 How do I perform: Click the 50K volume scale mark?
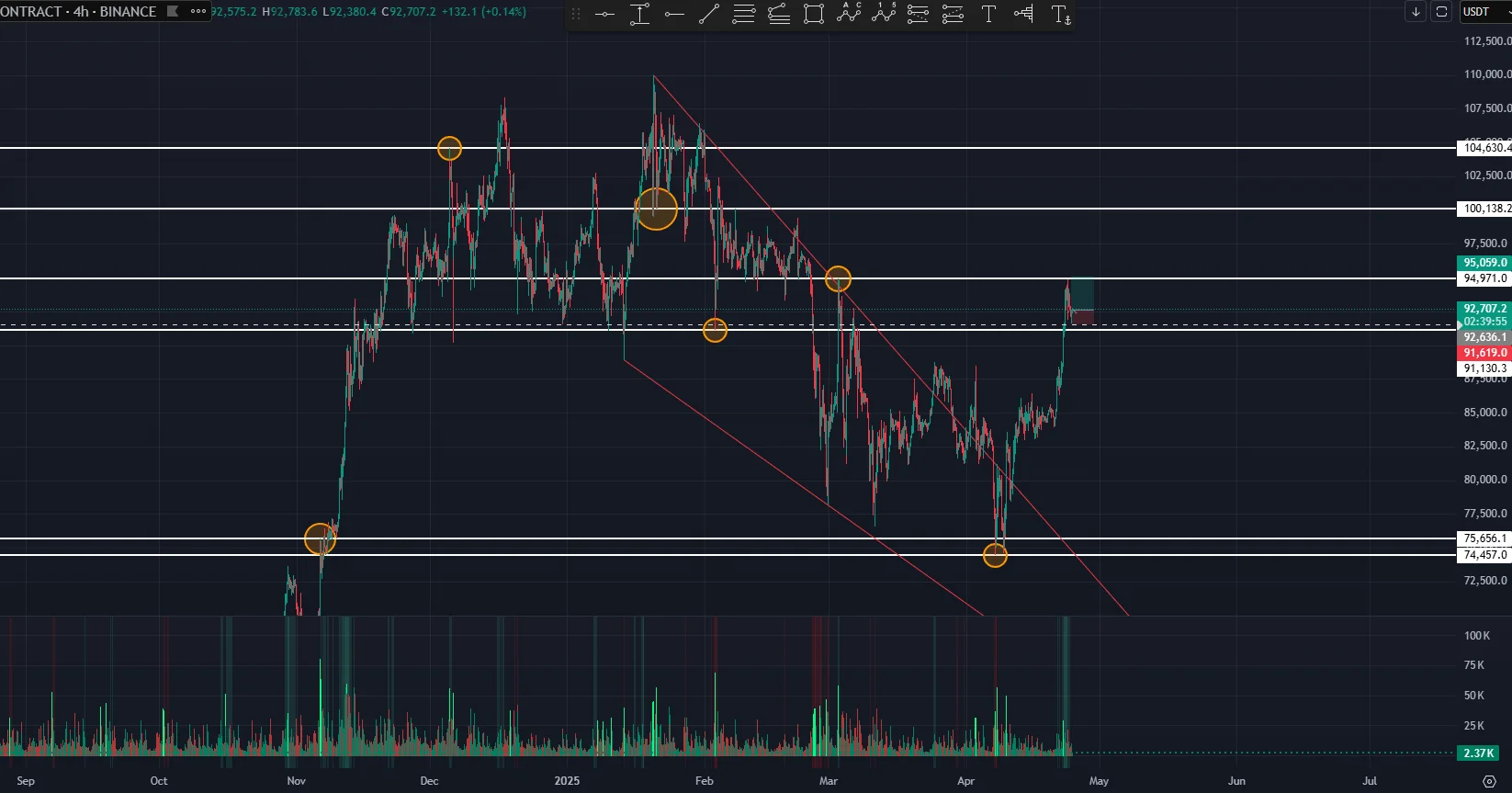1474,696
